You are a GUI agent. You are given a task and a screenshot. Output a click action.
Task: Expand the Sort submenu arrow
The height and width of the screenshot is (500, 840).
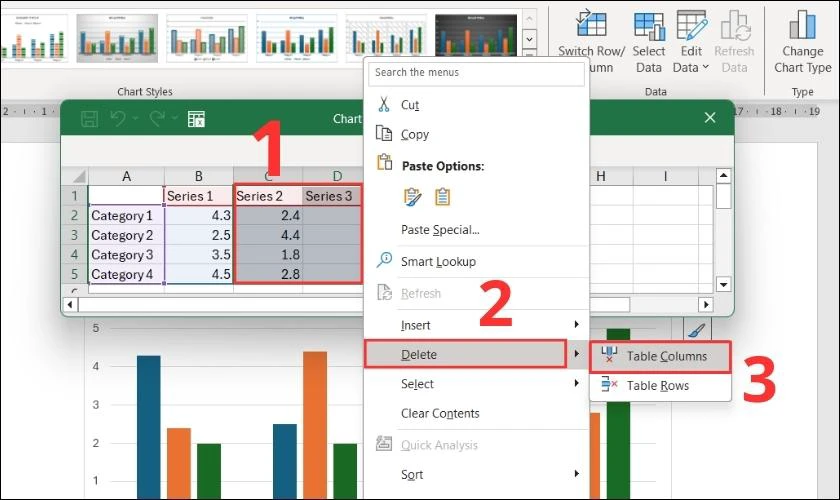pyautogui.click(x=576, y=473)
